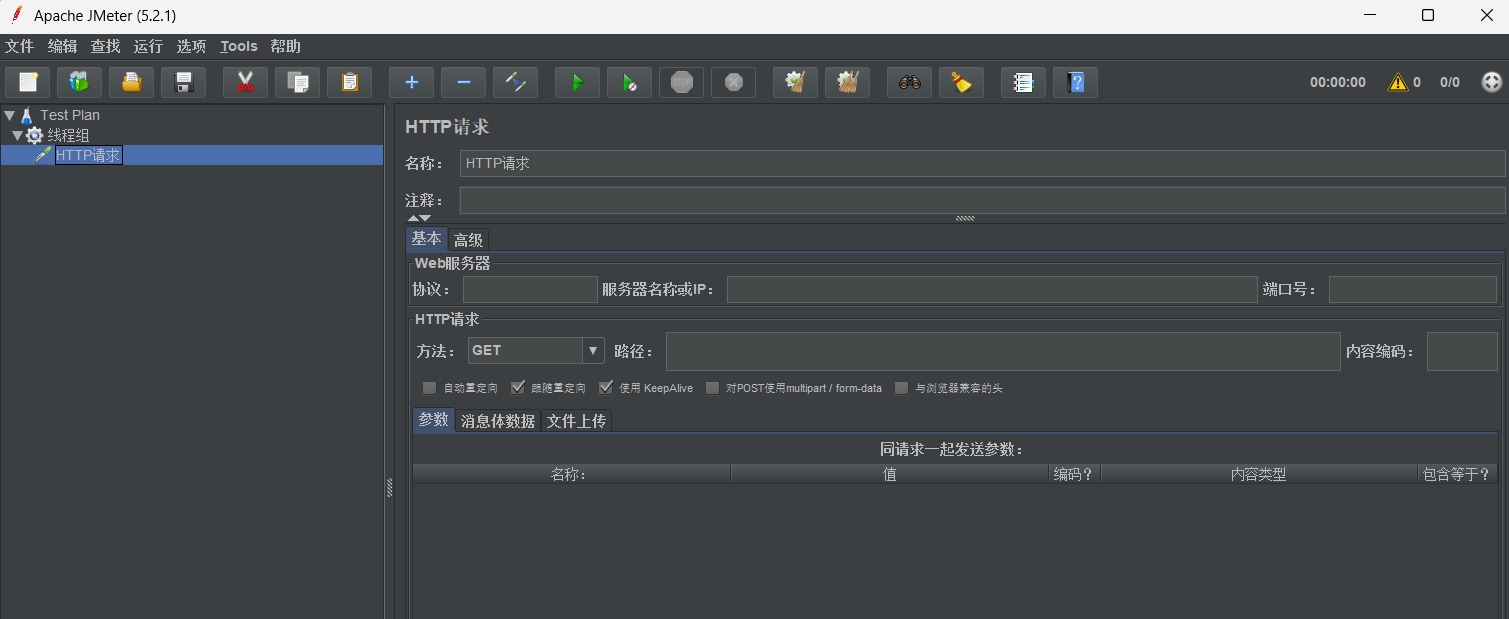The height and width of the screenshot is (619, 1509).
Task: Click the Toggle enable/disable icon
Action: tap(516, 82)
